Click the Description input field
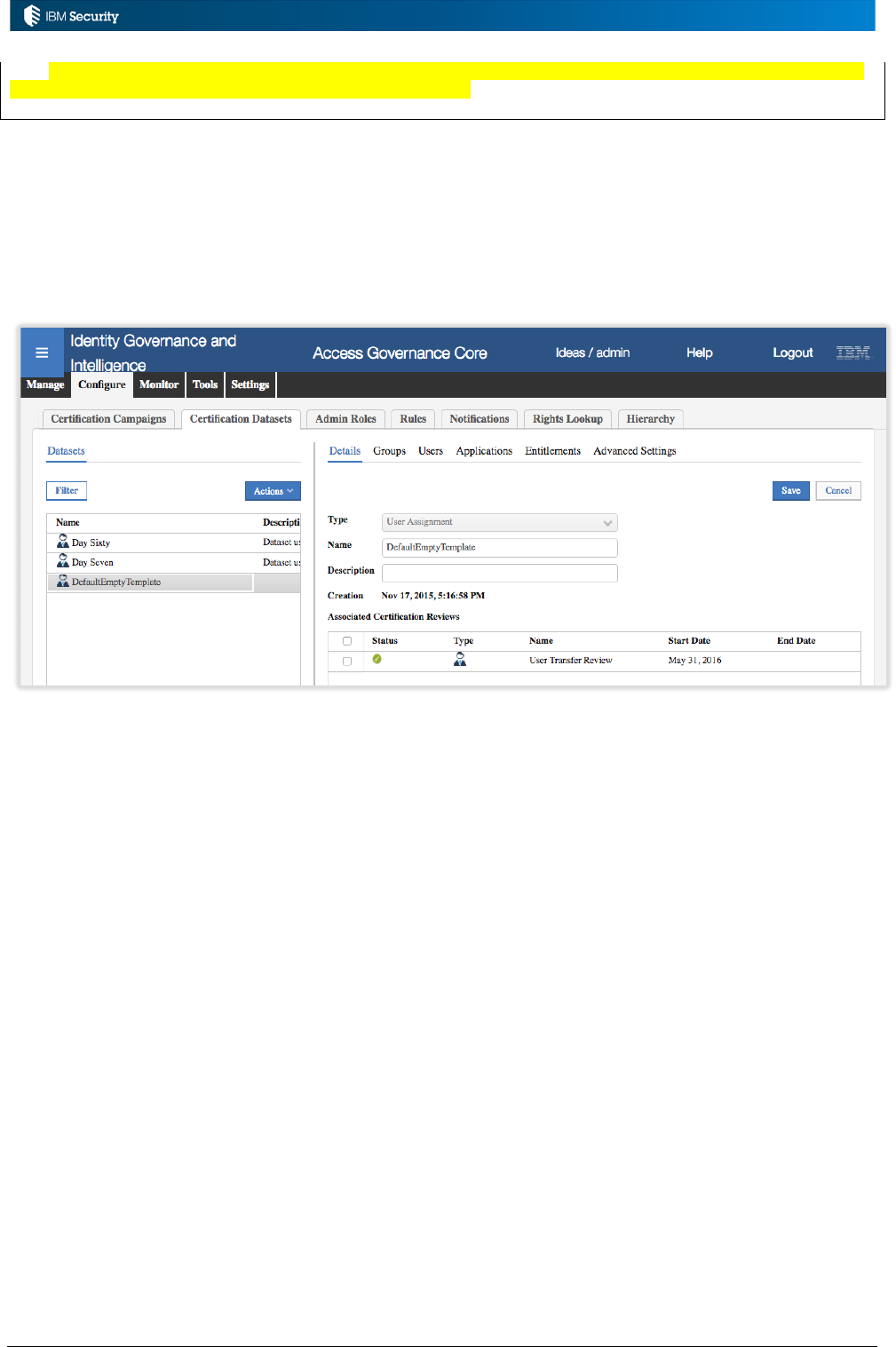 click(x=499, y=573)
